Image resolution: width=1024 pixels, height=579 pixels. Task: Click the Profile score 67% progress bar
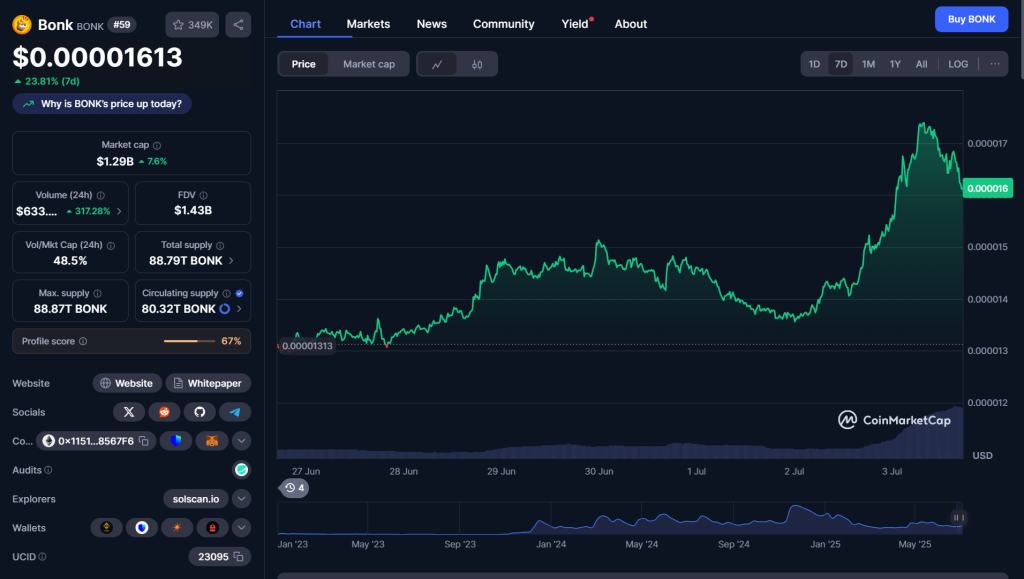click(189, 341)
